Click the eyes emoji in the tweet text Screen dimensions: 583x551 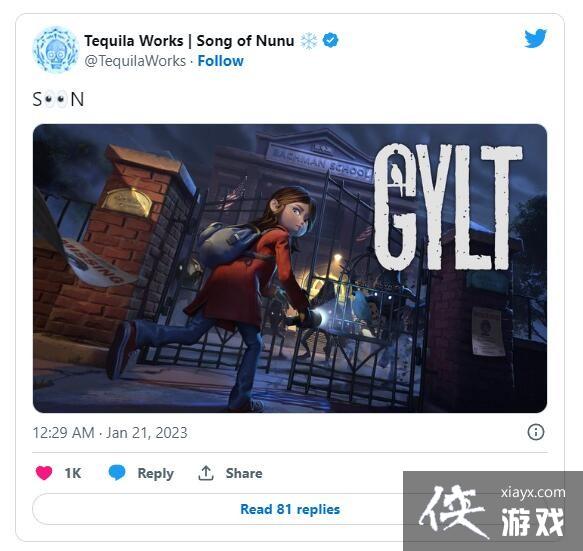tap(56, 100)
